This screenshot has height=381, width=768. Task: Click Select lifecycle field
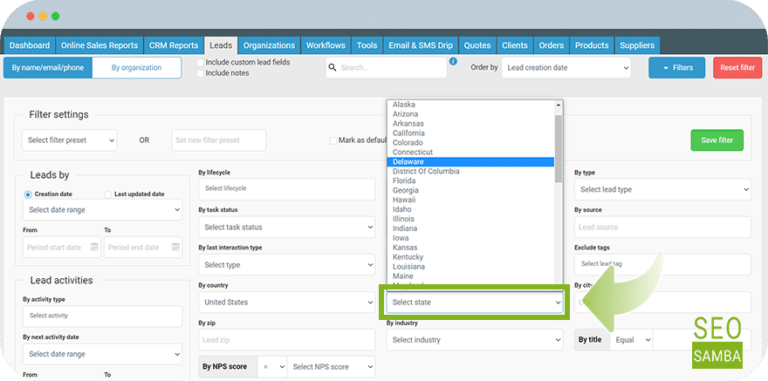pyautogui.click(x=287, y=189)
